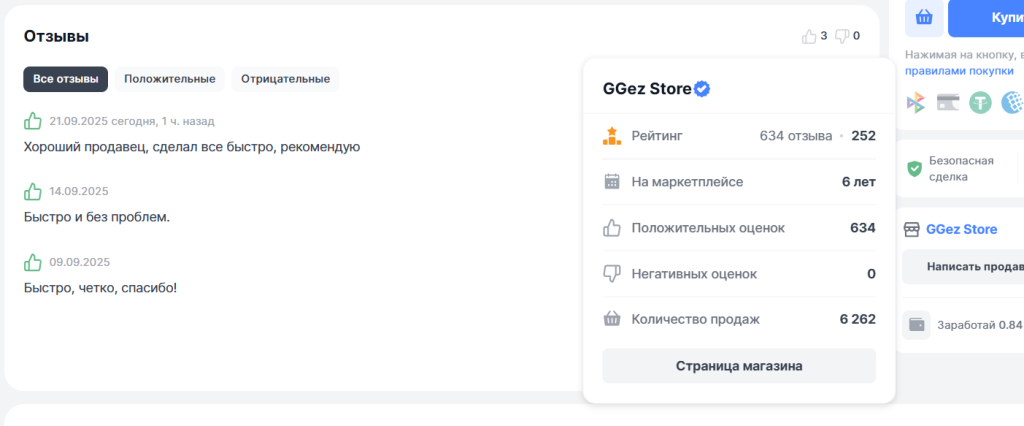This screenshot has height=426, width=1024.
Task: Click the thumbs-up counter in the reviews header
Action: pos(814,37)
